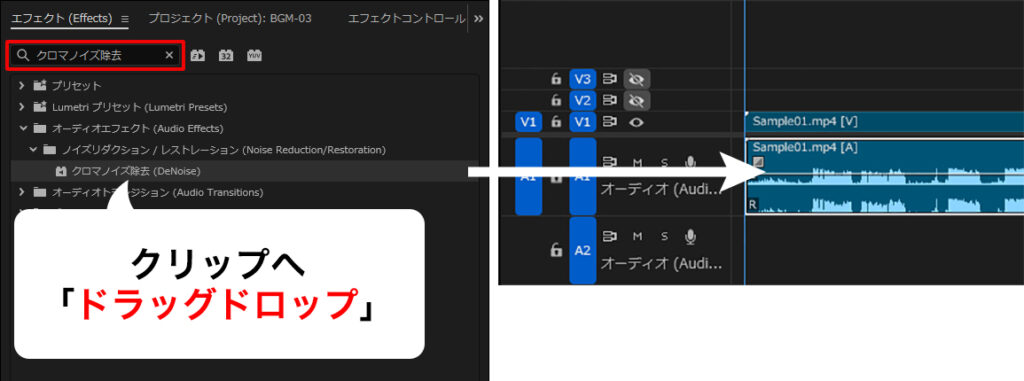Collapse the Noise Reduction/Restoration folder
The width and height of the screenshot is (1024, 381).
pos(33,150)
